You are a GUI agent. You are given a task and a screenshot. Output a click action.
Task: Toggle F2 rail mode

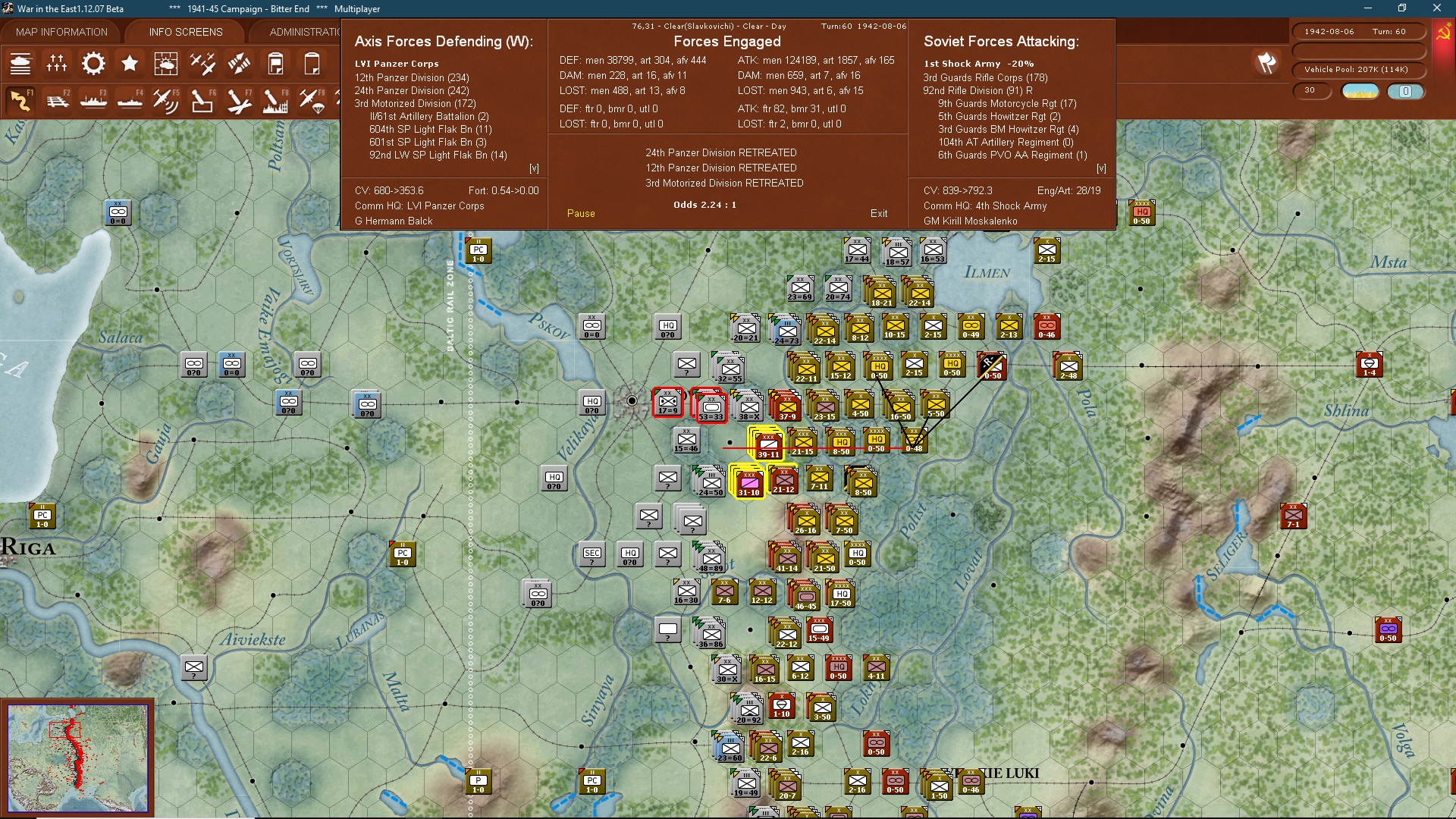pyautogui.click(x=57, y=101)
